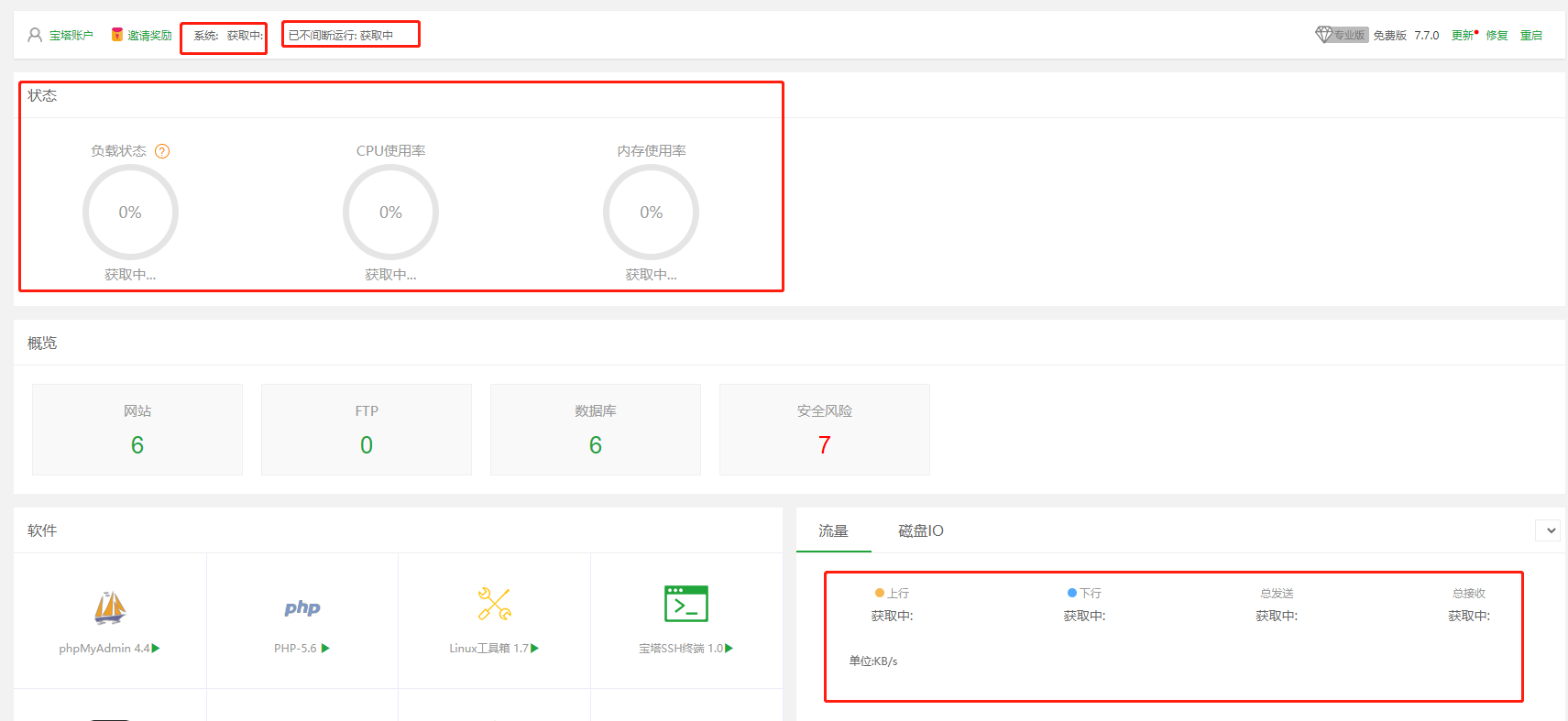Click the 负载状态 help question icon
The image size is (1568, 721).
click(x=162, y=151)
